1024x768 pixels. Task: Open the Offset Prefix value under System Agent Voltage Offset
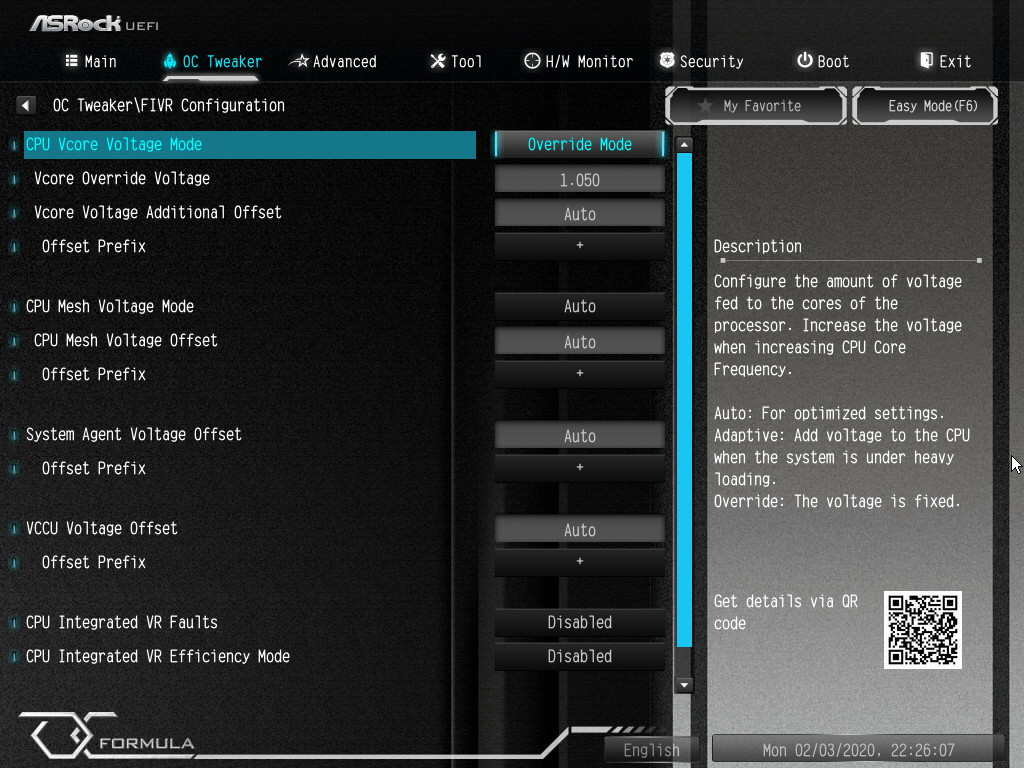tap(580, 468)
